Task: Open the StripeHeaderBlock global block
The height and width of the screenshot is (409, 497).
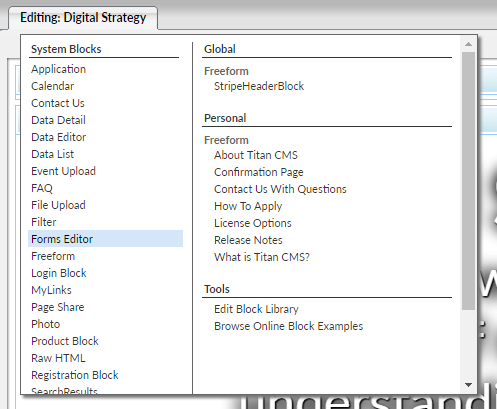Action: (x=259, y=86)
